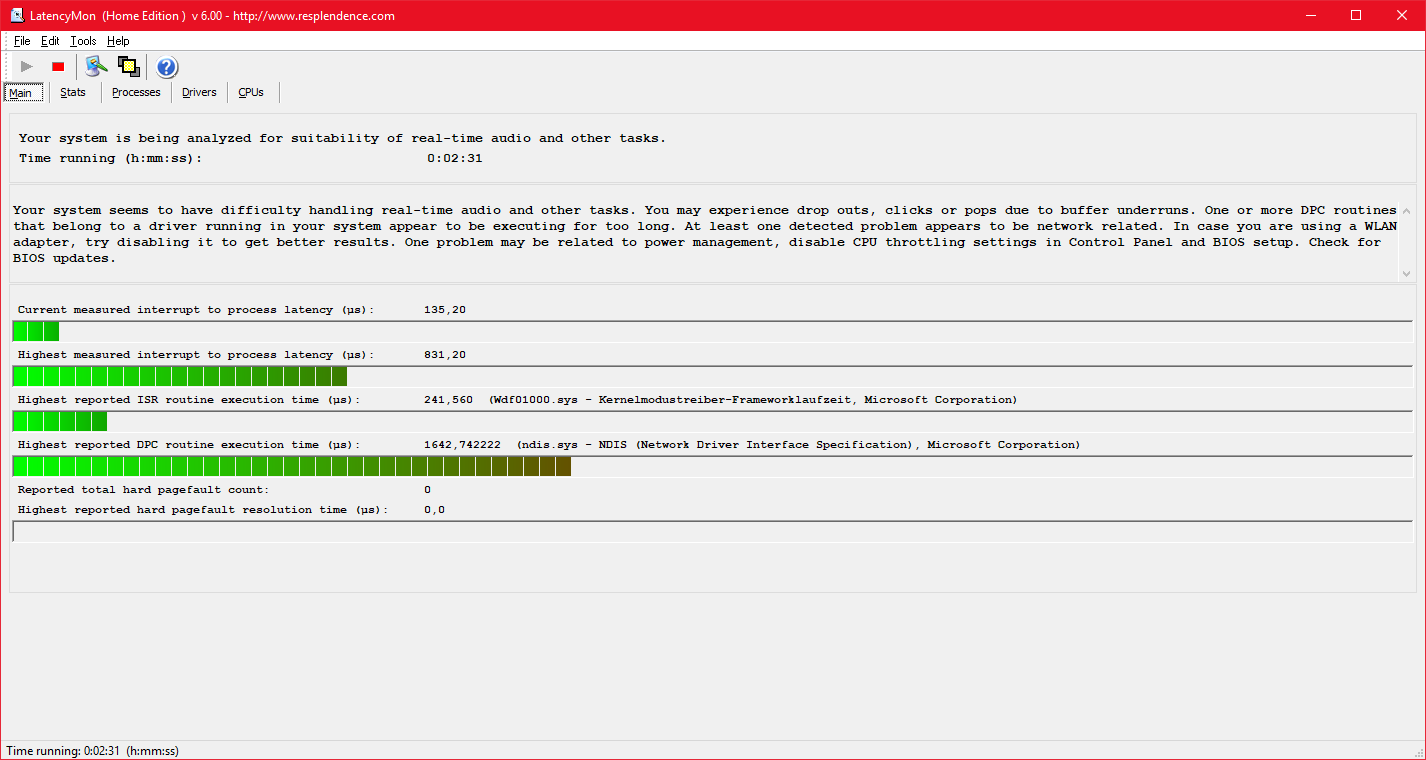Click the report text scrollbar down arrow

tap(1406, 273)
